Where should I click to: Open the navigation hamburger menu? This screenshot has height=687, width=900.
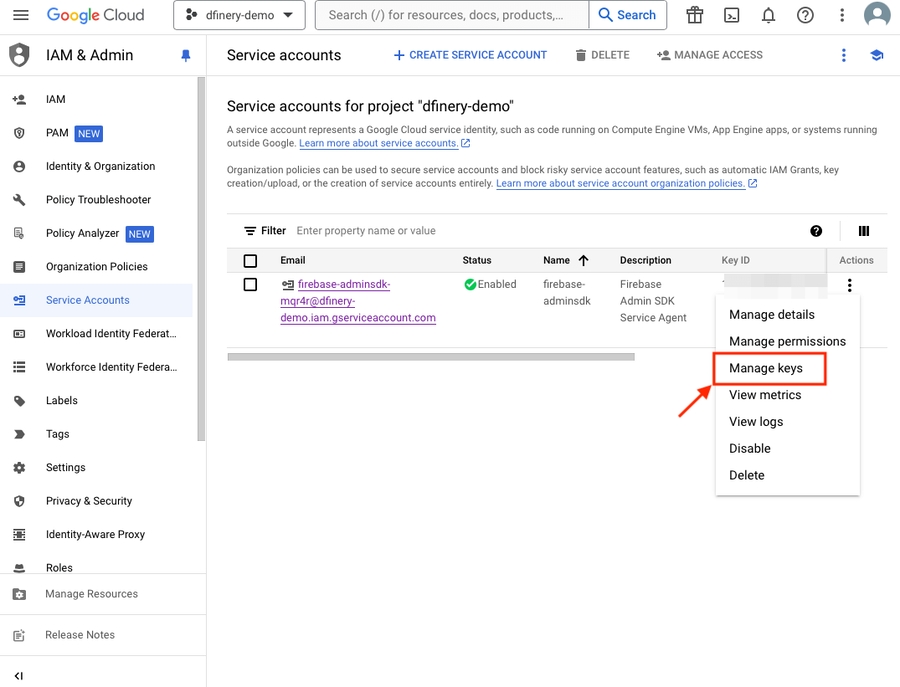click(22, 15)
